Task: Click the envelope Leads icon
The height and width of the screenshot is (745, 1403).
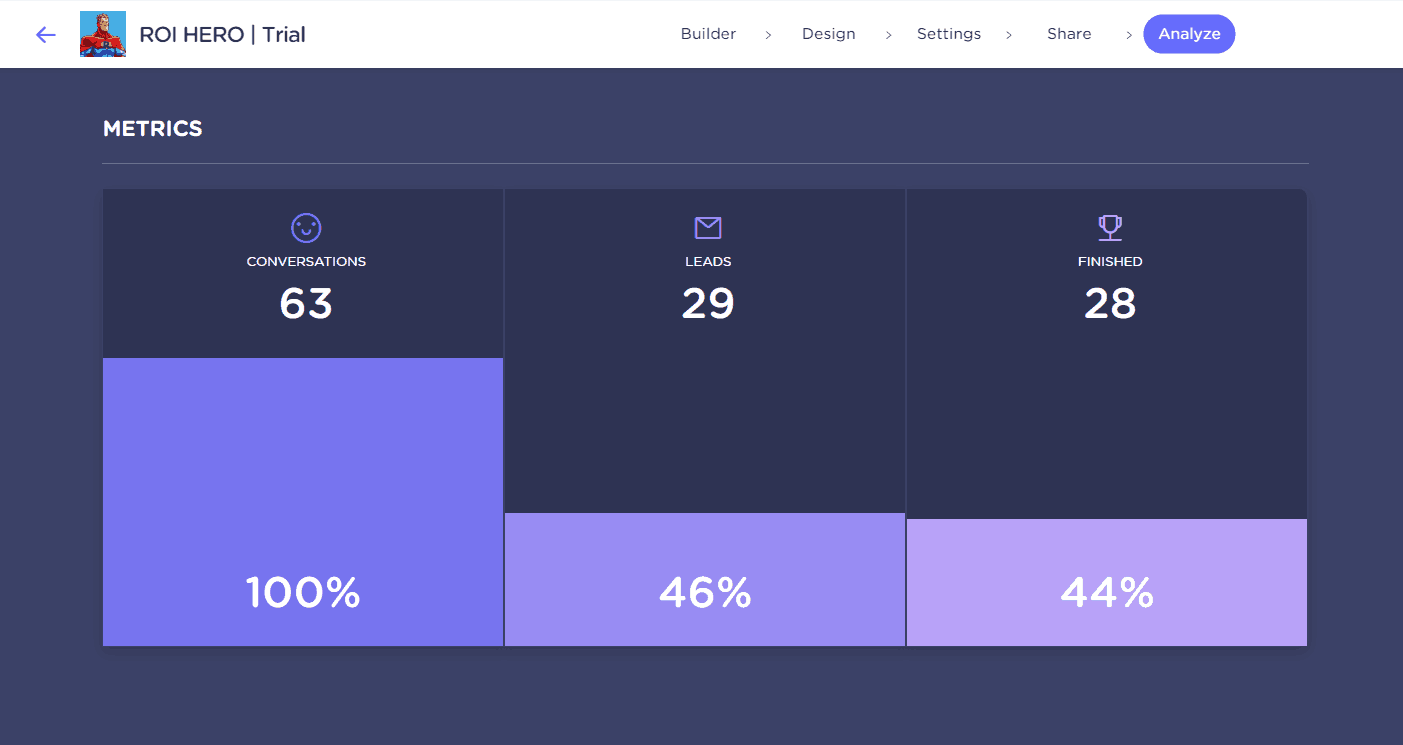Action: click(708, 228)
